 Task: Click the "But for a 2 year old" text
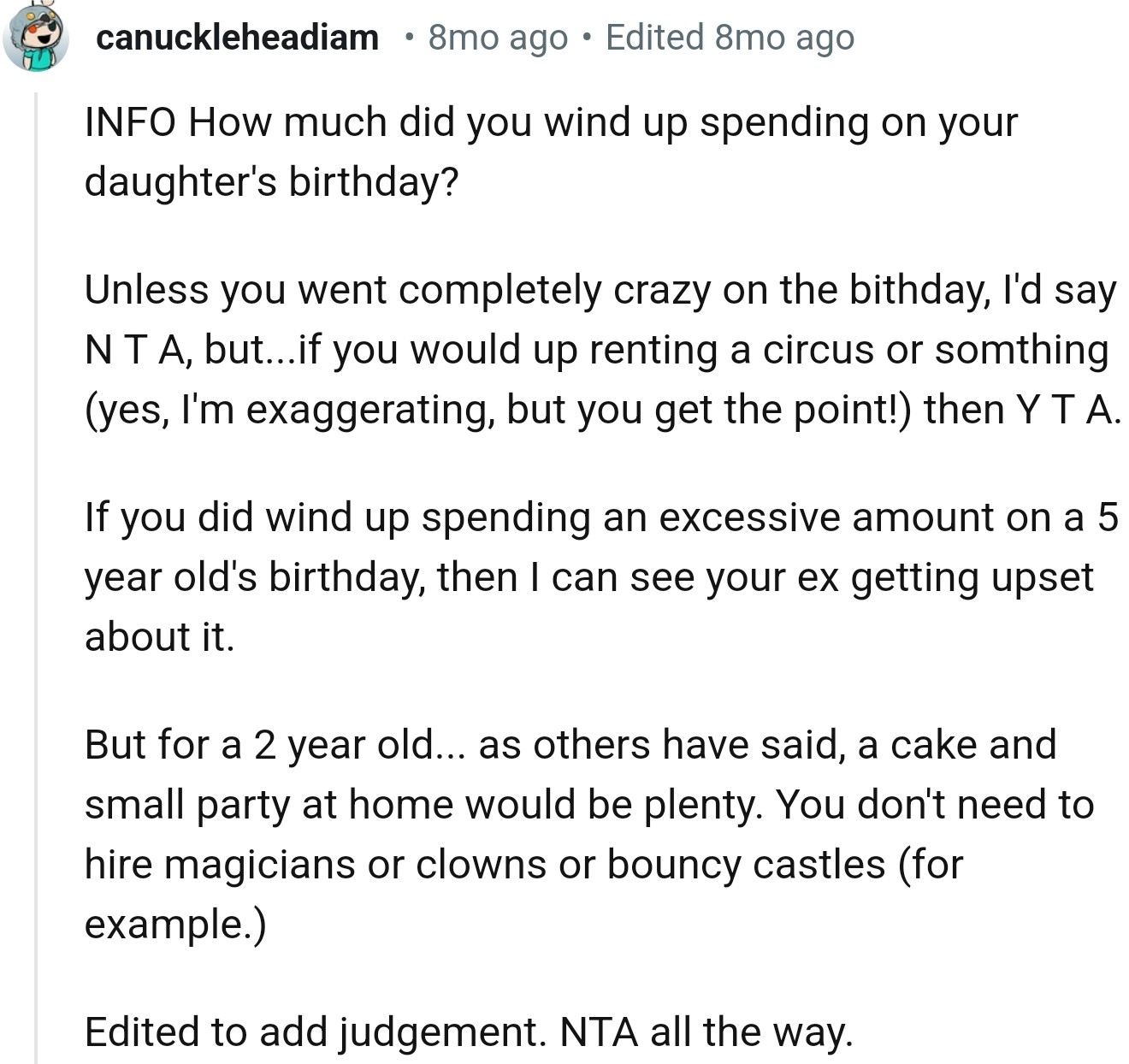pyautogui.click(x=260, y=744)
